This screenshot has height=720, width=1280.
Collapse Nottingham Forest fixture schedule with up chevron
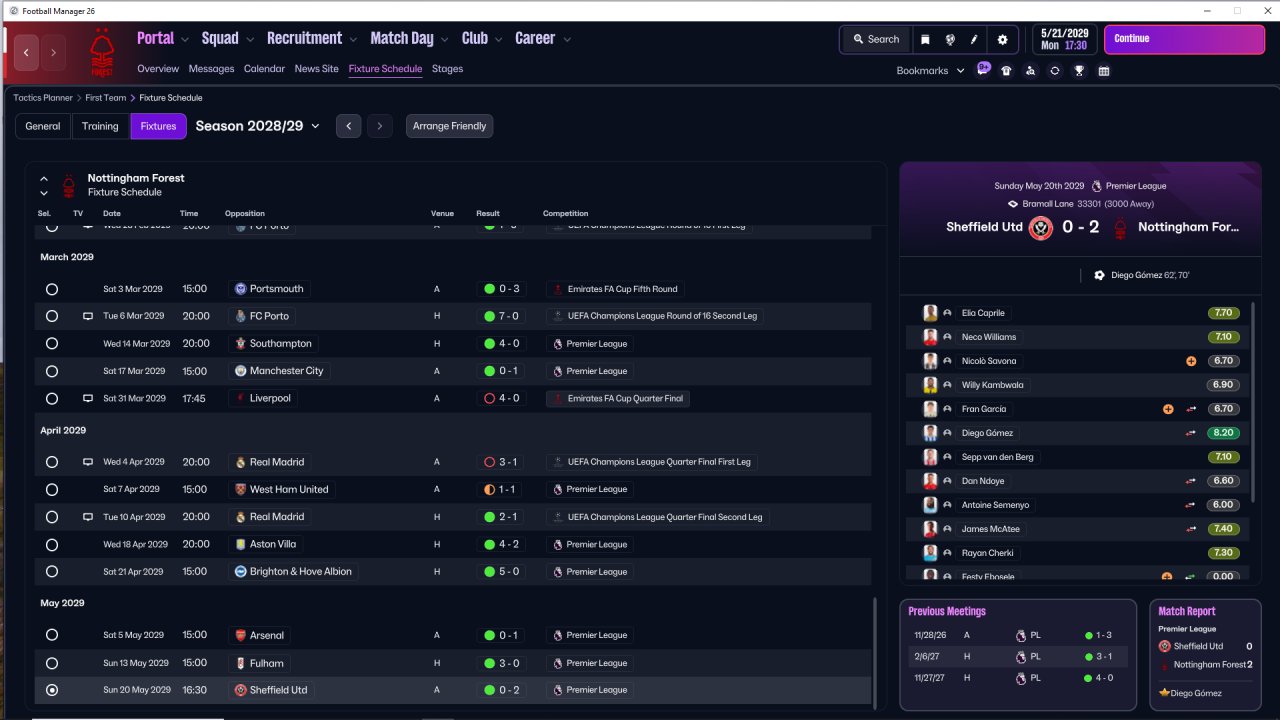tap(44, 179)
